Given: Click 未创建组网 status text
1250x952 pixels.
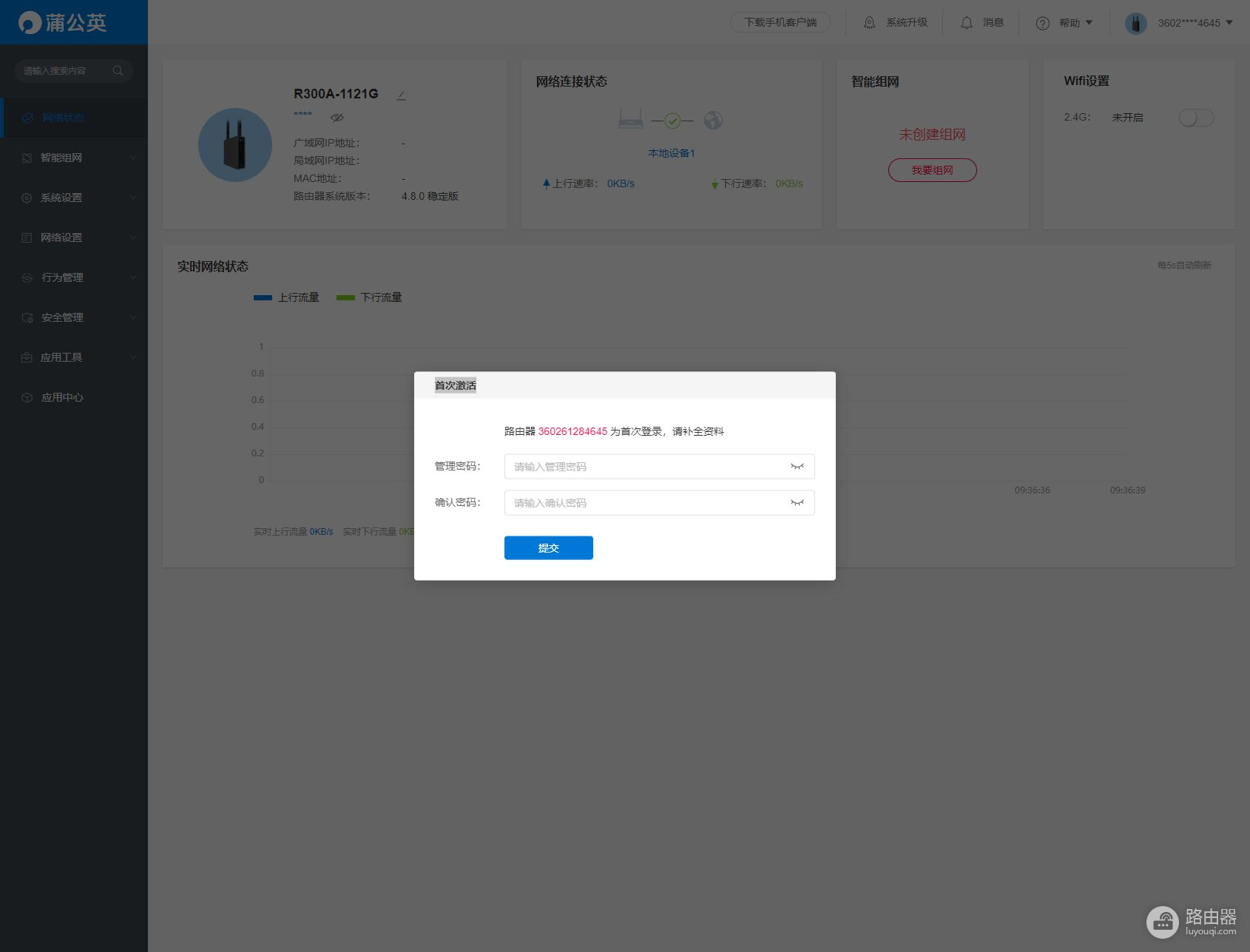Looking at the screenshot, I should [x=932, y=135].
